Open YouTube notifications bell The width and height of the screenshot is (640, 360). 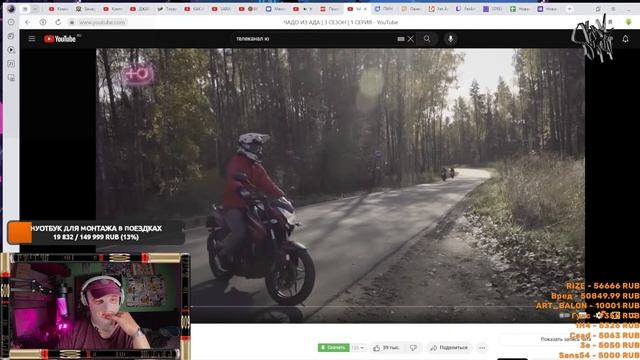(625, 39)
